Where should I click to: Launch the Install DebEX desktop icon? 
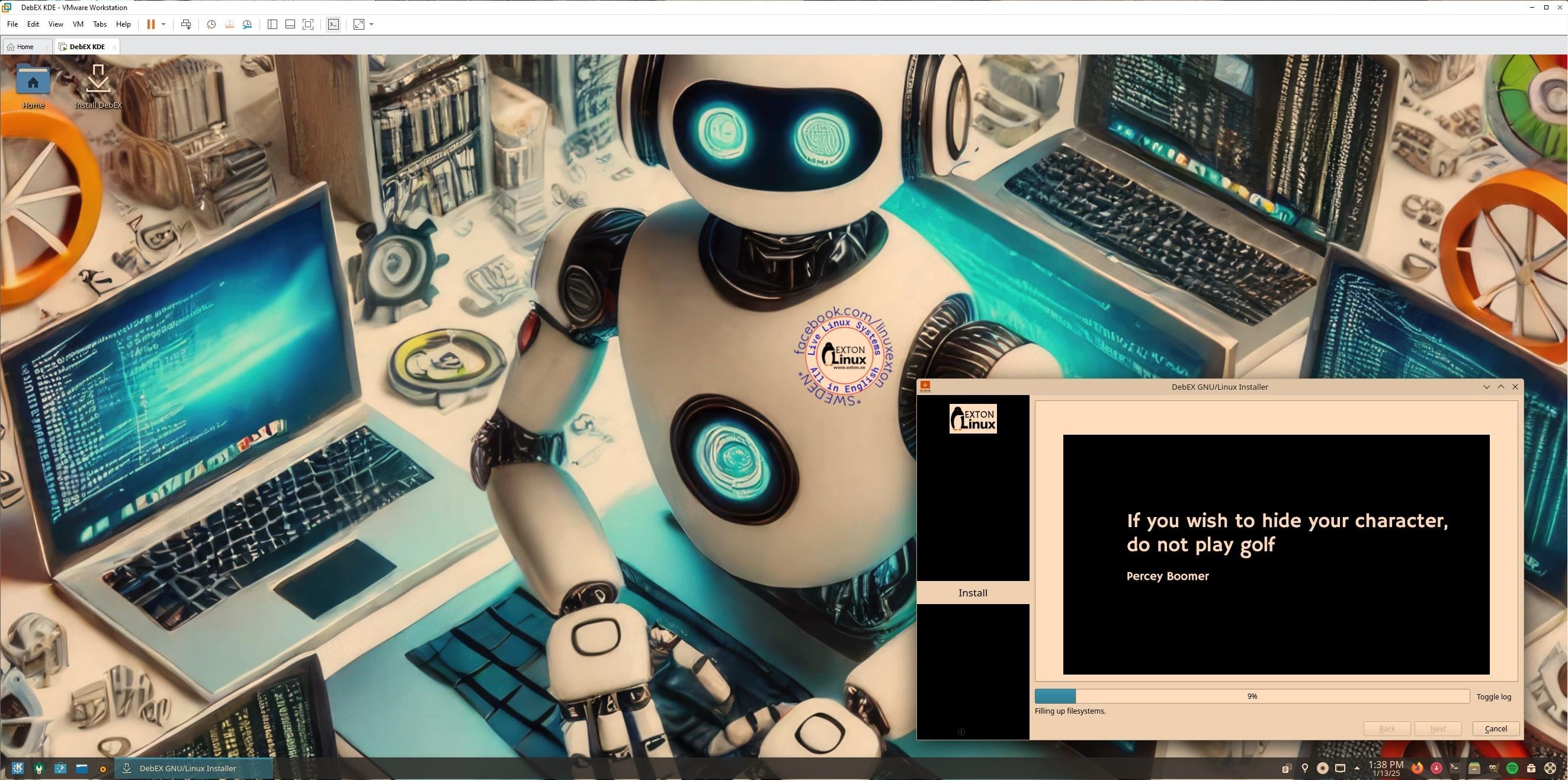pos(98,87)
